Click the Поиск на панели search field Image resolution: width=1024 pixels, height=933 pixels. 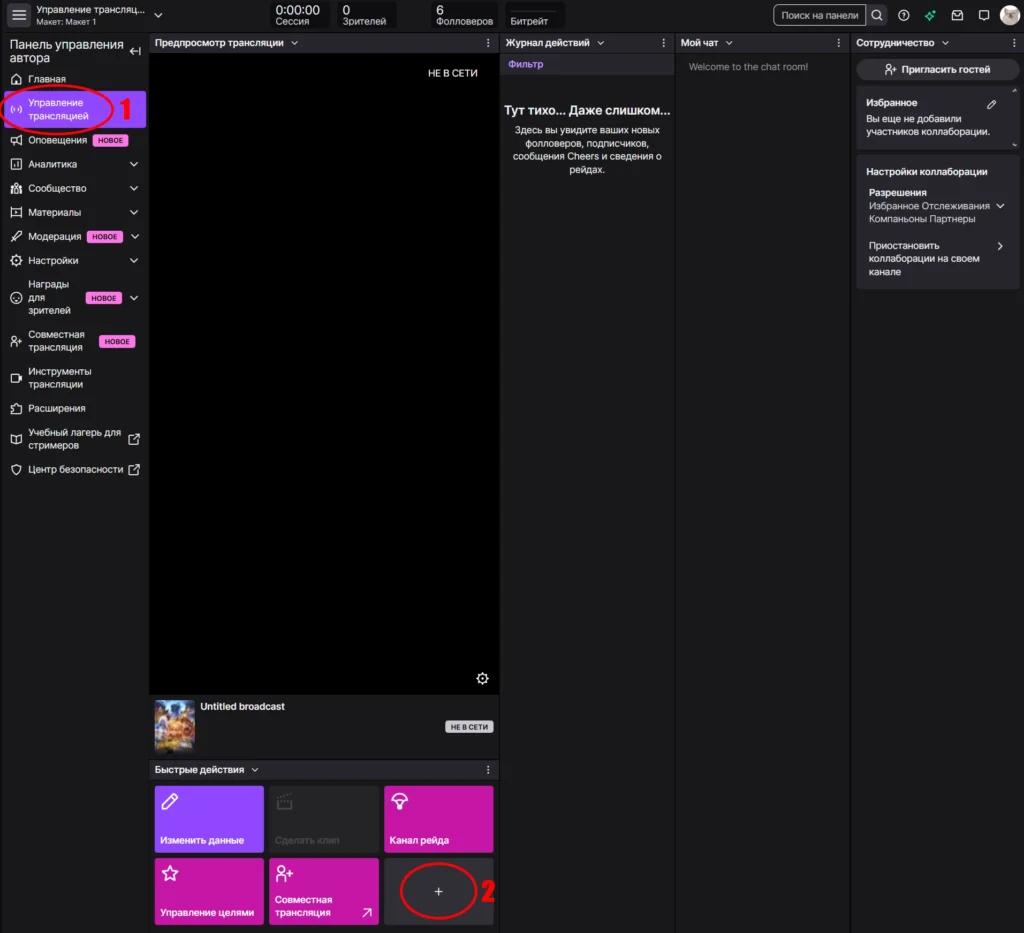point(819,15)
